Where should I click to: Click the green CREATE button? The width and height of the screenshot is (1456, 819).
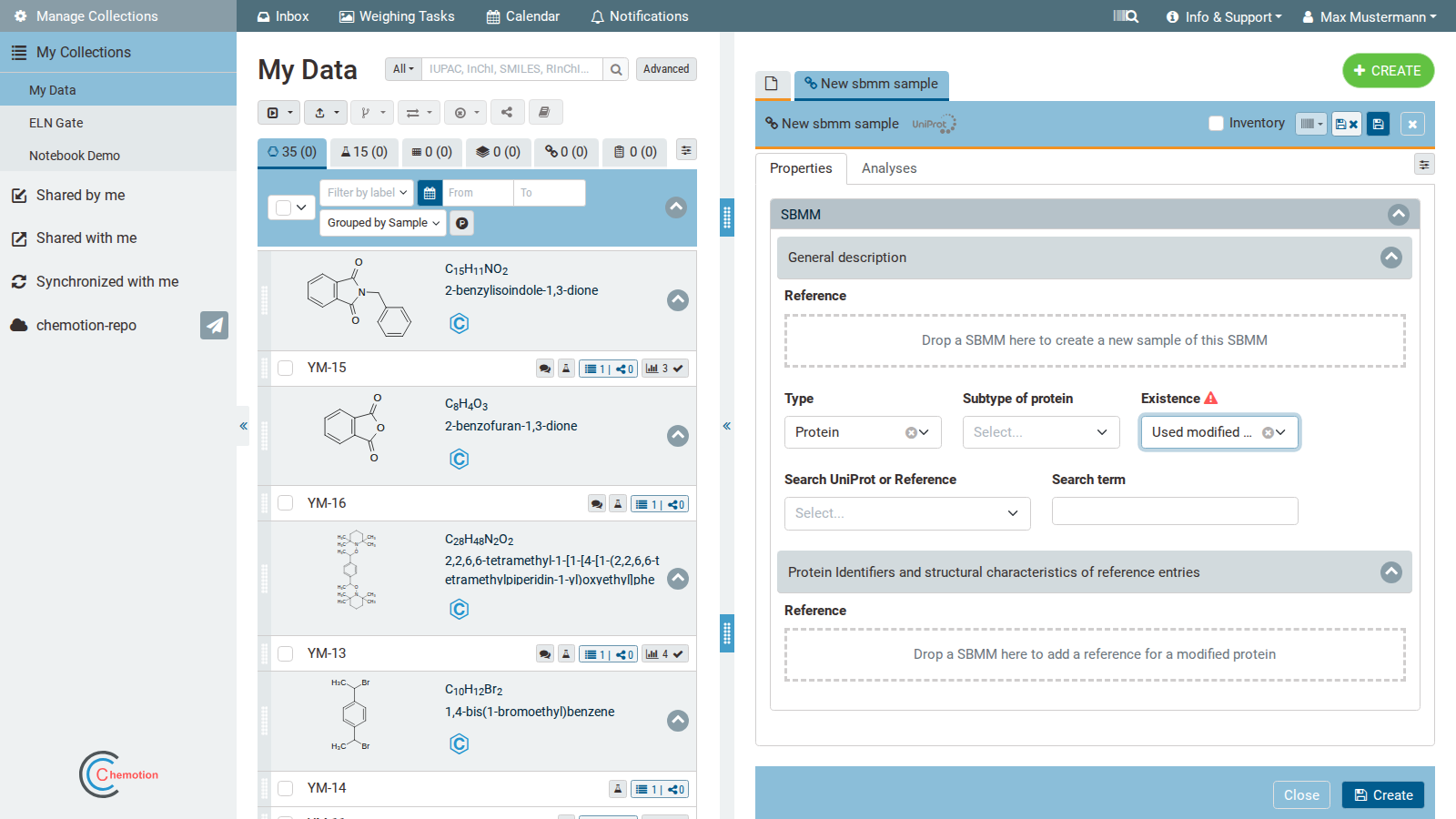pyautogui.click(x=1388, y=71)
